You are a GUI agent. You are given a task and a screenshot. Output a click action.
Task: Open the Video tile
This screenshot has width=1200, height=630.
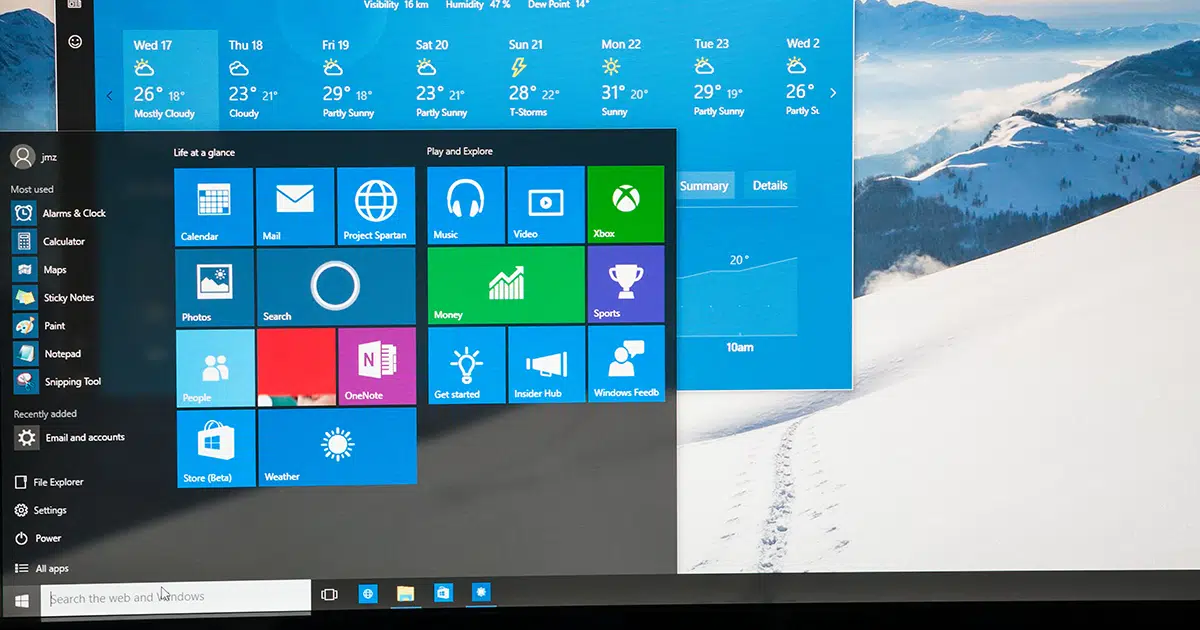546,204
